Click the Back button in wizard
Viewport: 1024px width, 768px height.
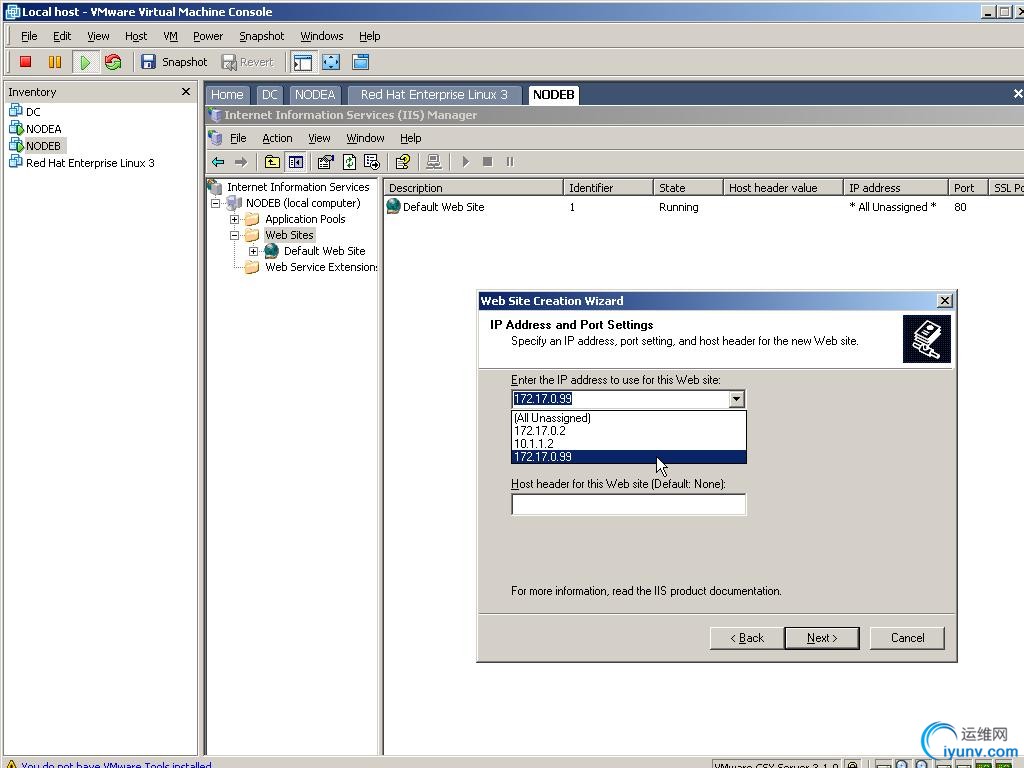tap(746, 638)
